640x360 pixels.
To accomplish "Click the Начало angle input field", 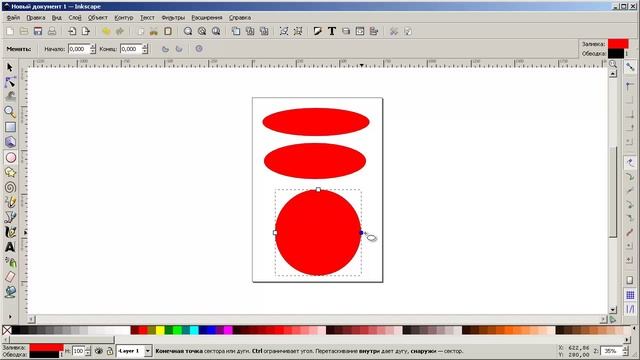I will point(78,49).
